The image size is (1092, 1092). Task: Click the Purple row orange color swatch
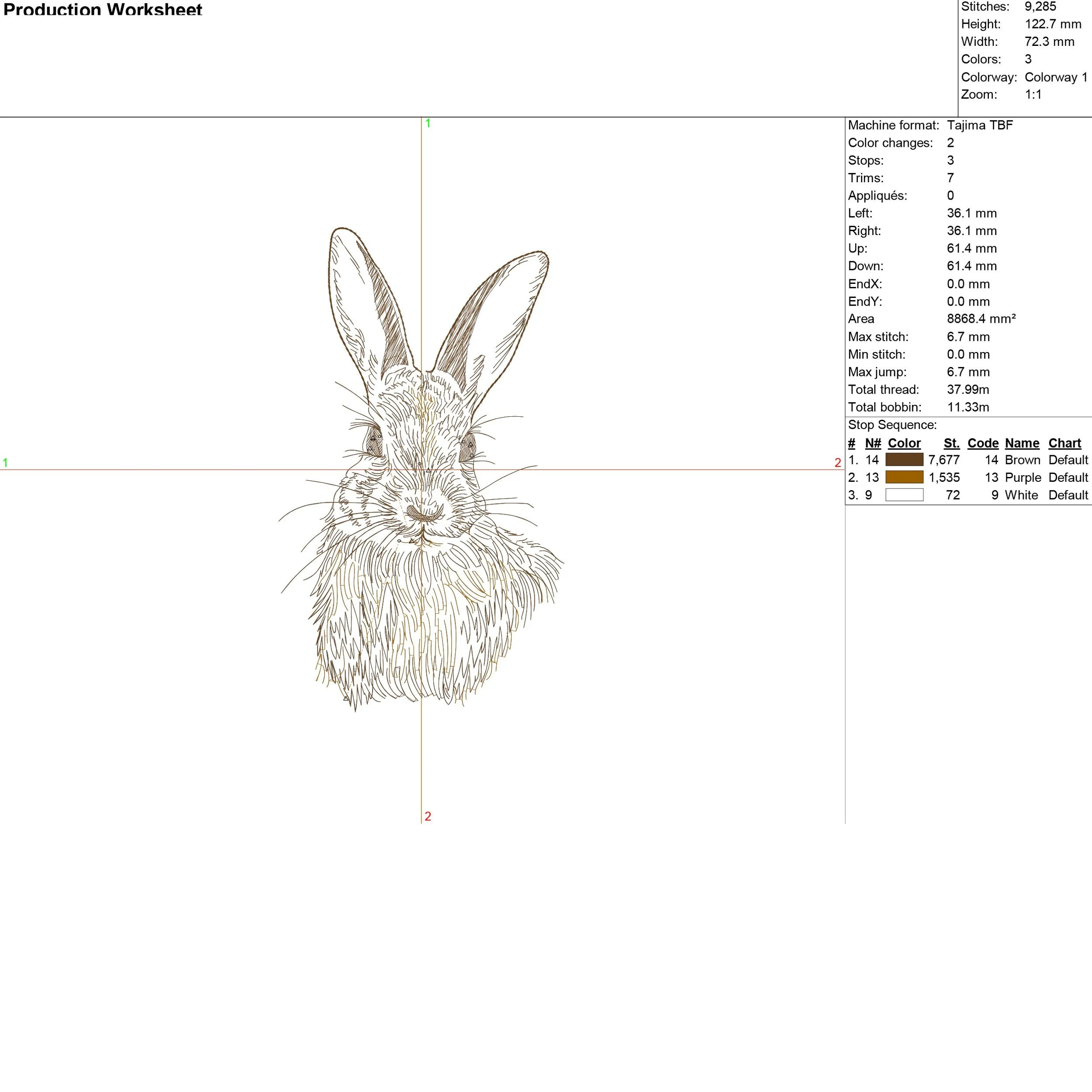click(x=904, y=477)
